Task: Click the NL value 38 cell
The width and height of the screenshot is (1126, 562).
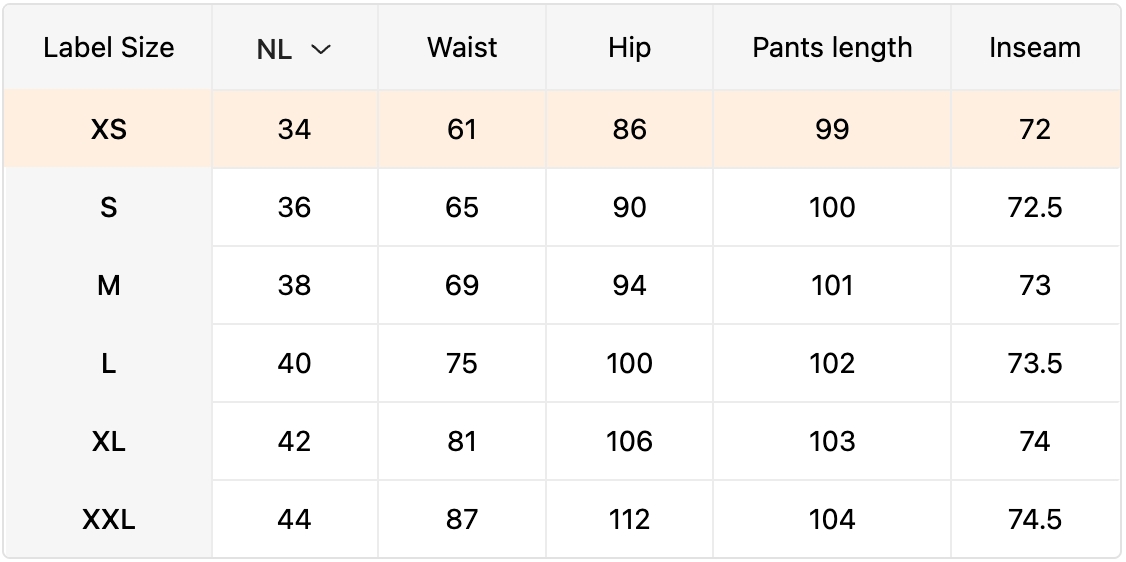Action: coord(294,286)
